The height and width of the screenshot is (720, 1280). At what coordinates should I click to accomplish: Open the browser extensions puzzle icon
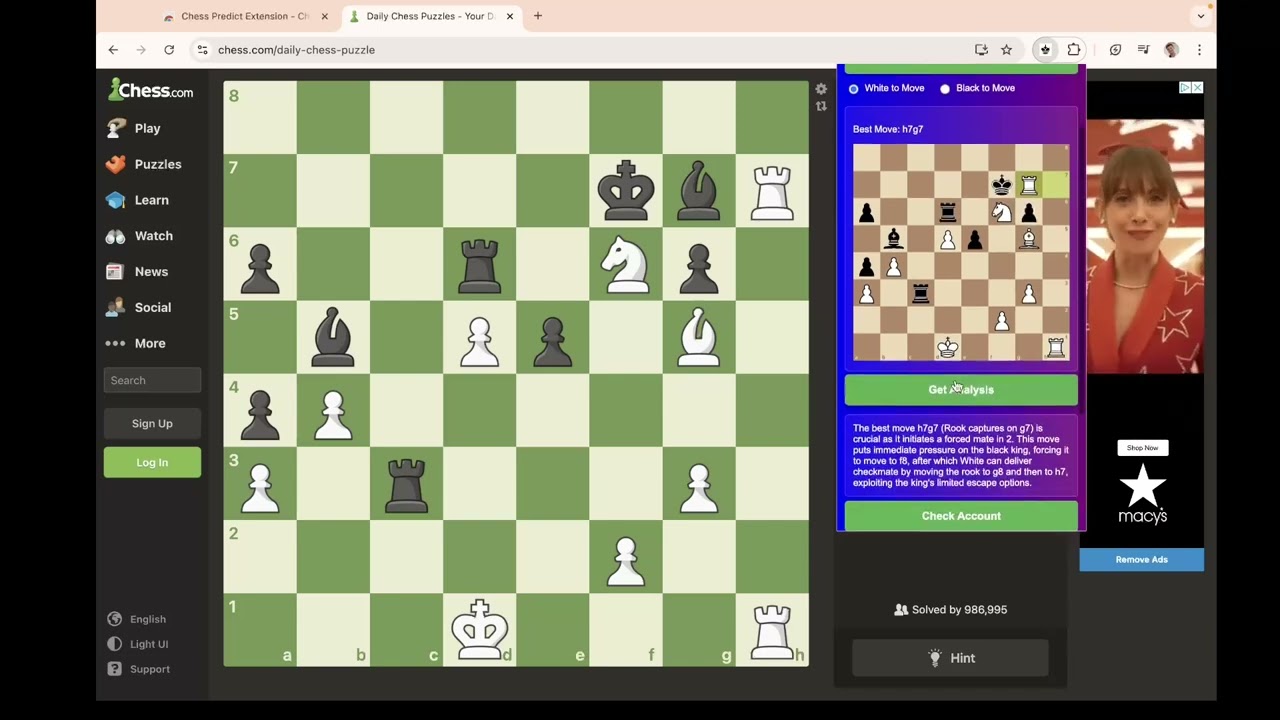coord(1074,50)
